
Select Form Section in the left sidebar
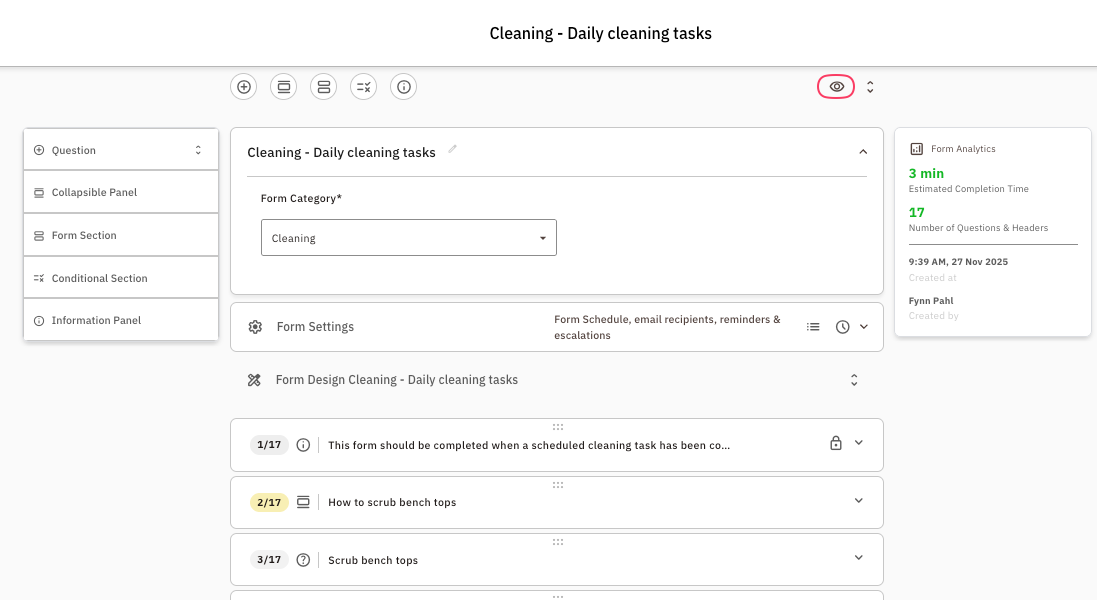click(x=120, y=235)
